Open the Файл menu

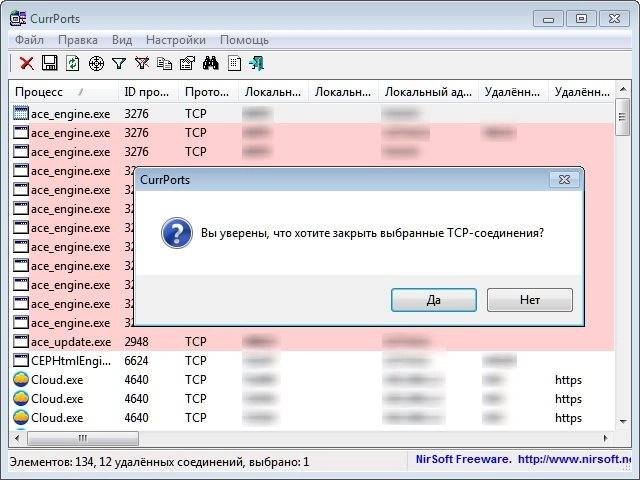click(x=29, y=40)
